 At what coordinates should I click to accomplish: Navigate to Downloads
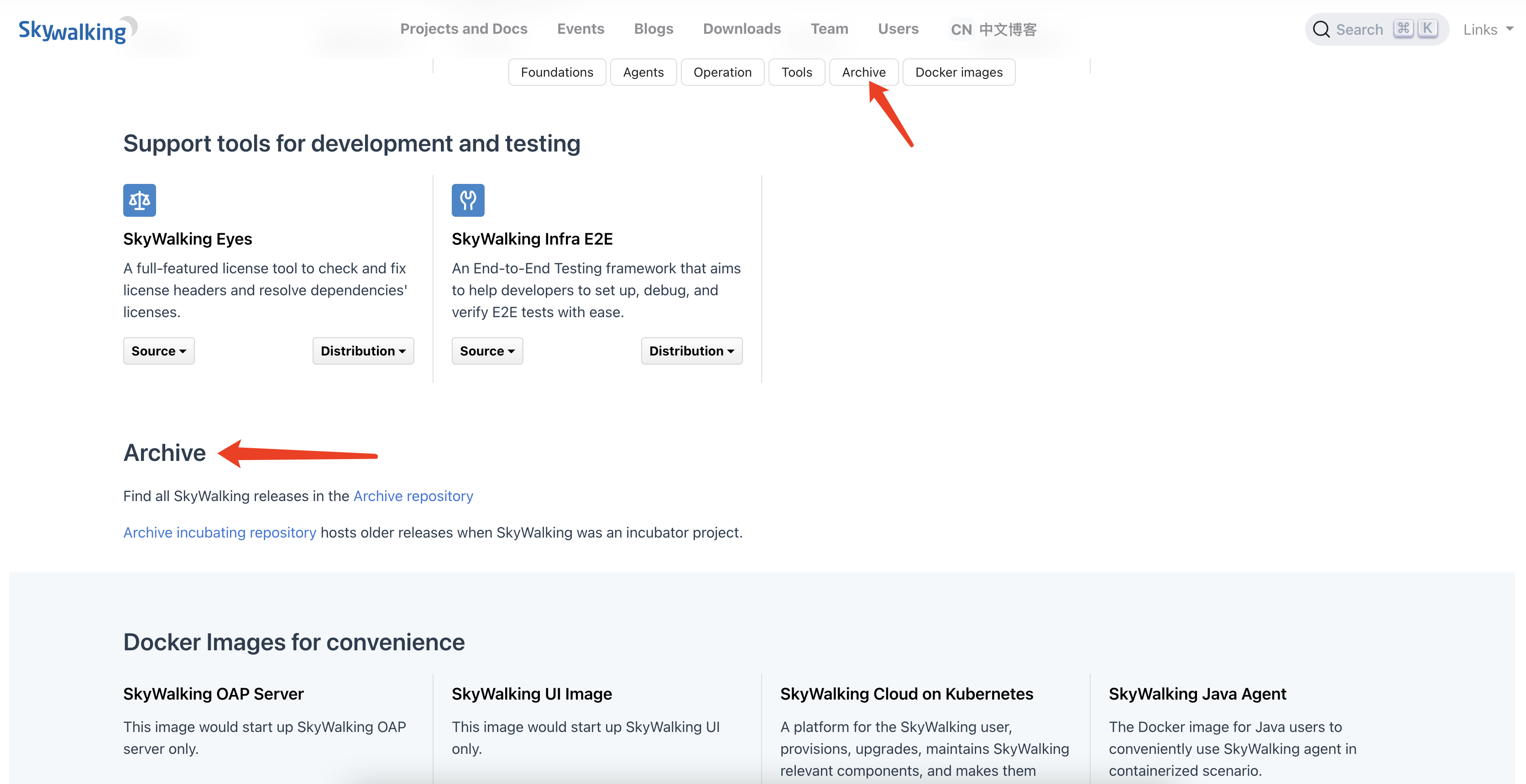point(742,29)
